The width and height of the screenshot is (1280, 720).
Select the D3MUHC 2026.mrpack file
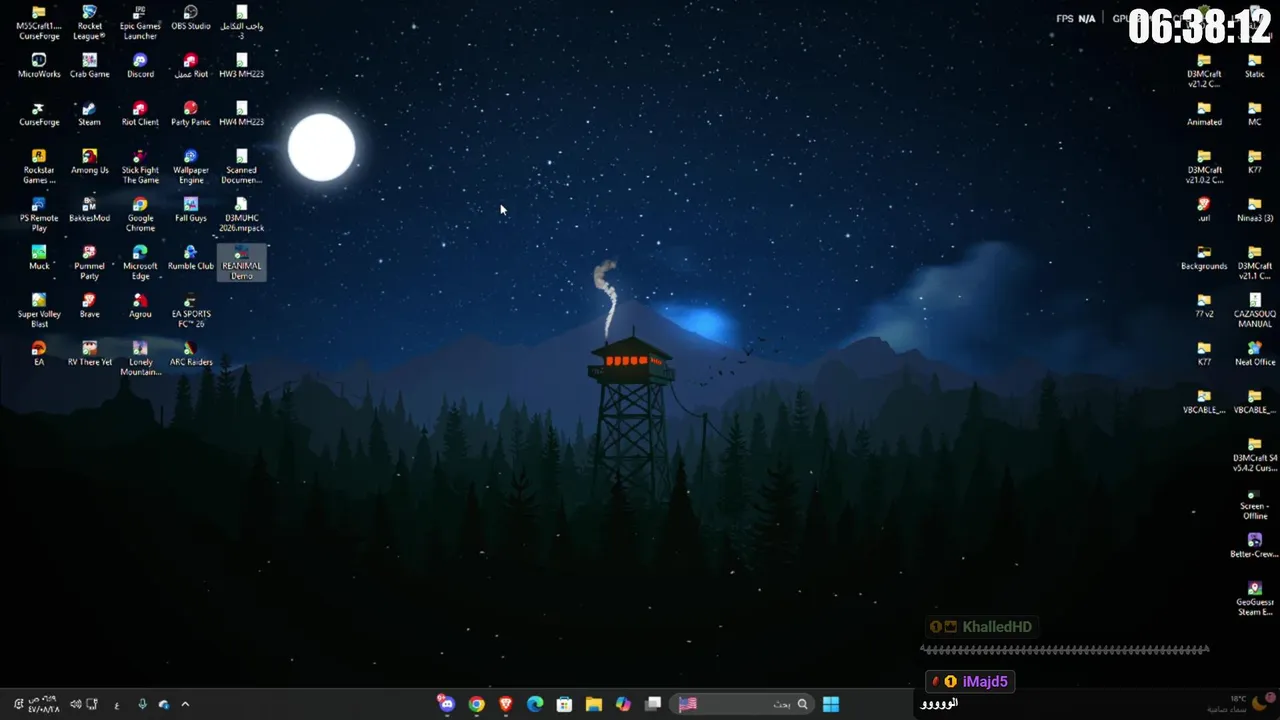[241, 214]
